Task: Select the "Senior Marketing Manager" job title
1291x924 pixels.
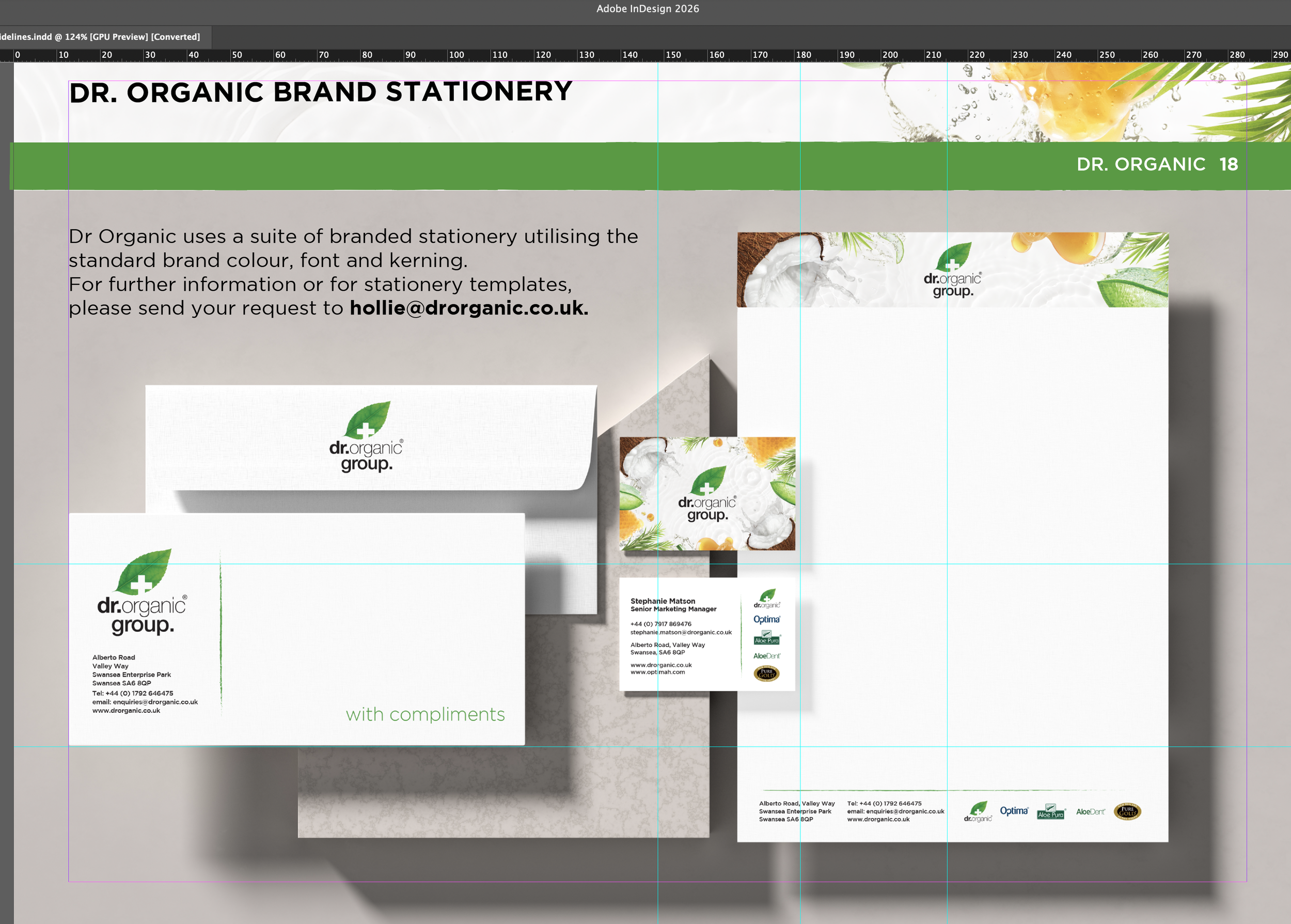Action: 673,609
